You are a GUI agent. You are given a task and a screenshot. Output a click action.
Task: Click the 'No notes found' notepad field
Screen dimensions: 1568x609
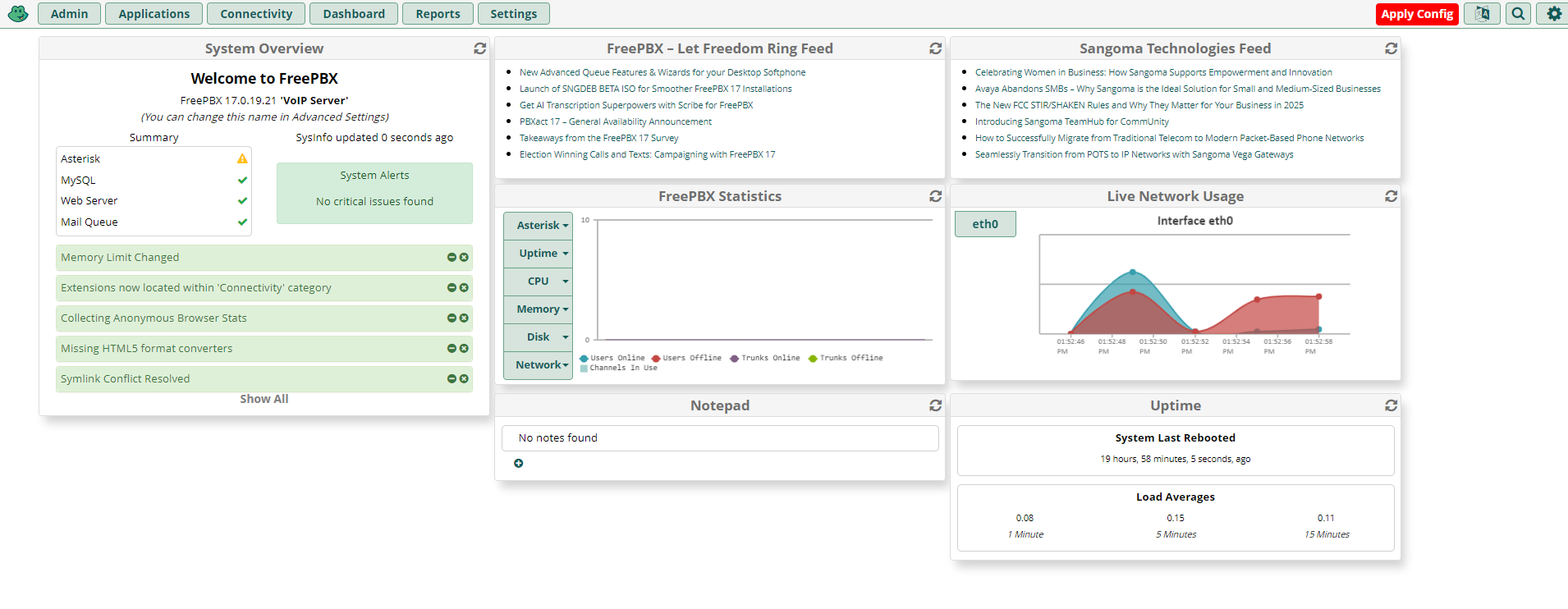click(720, 438)
